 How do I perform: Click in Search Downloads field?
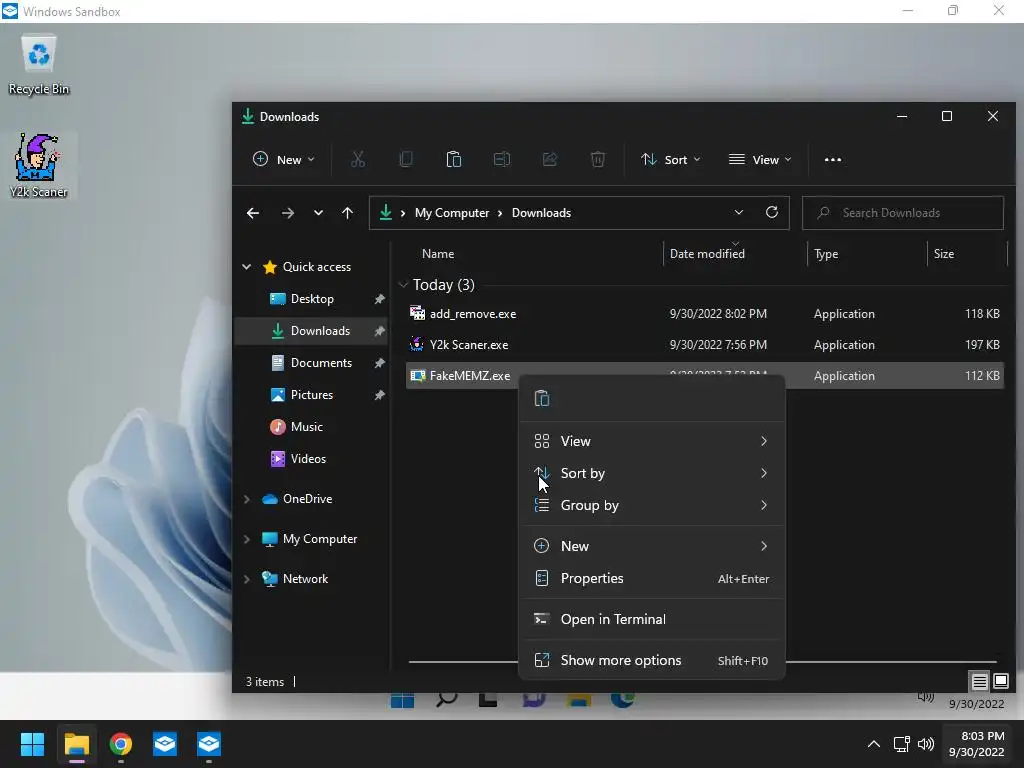click(903, 213)
